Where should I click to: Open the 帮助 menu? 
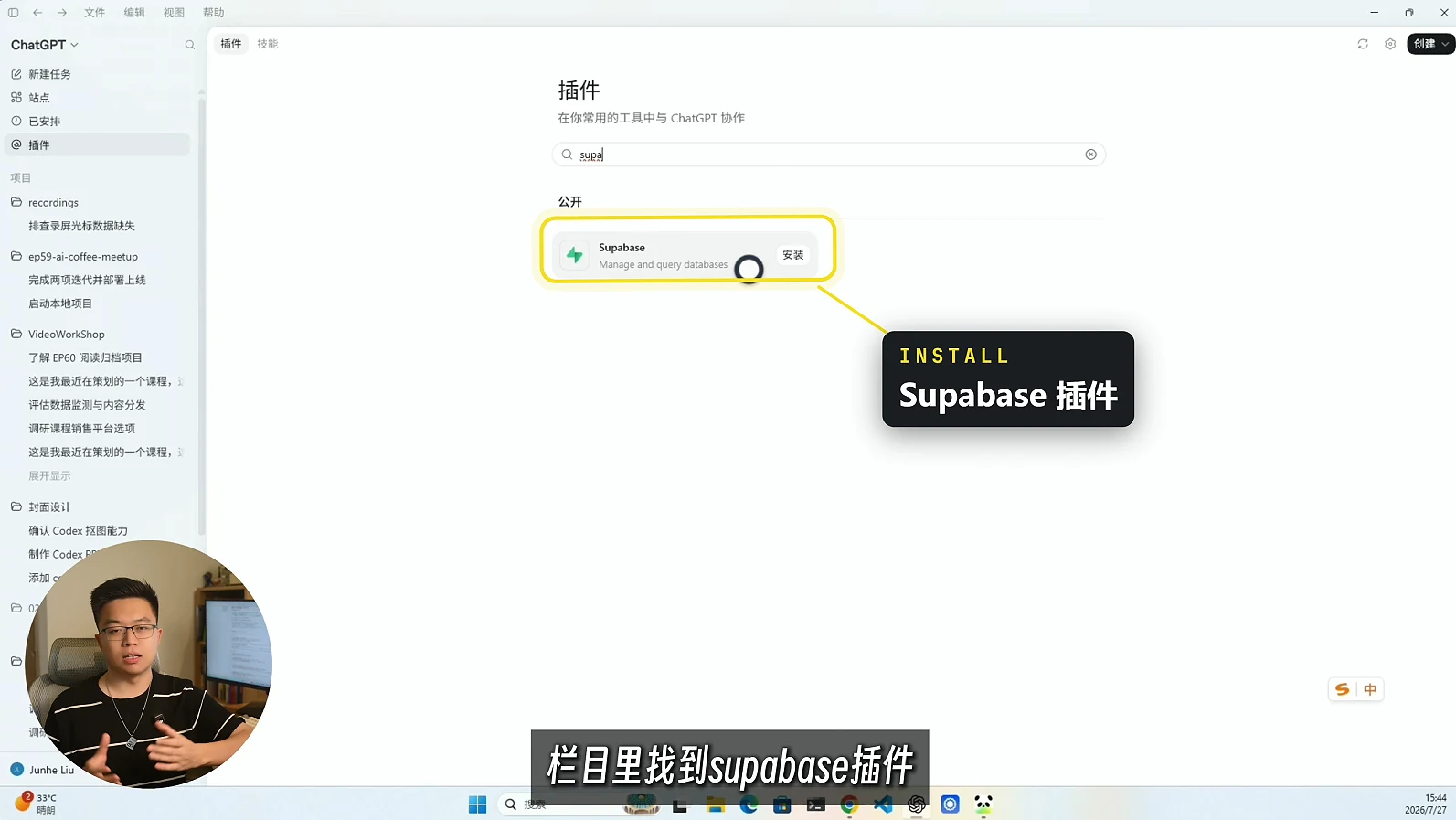tap(214, 13)
